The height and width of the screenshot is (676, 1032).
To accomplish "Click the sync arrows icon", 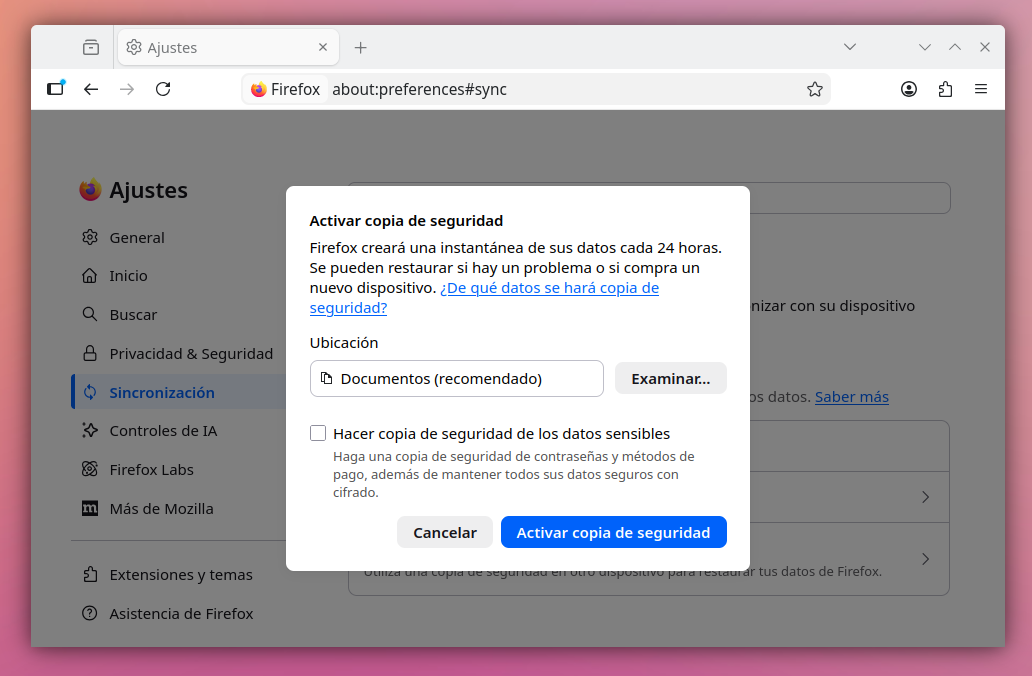I will tap(90, 392).
